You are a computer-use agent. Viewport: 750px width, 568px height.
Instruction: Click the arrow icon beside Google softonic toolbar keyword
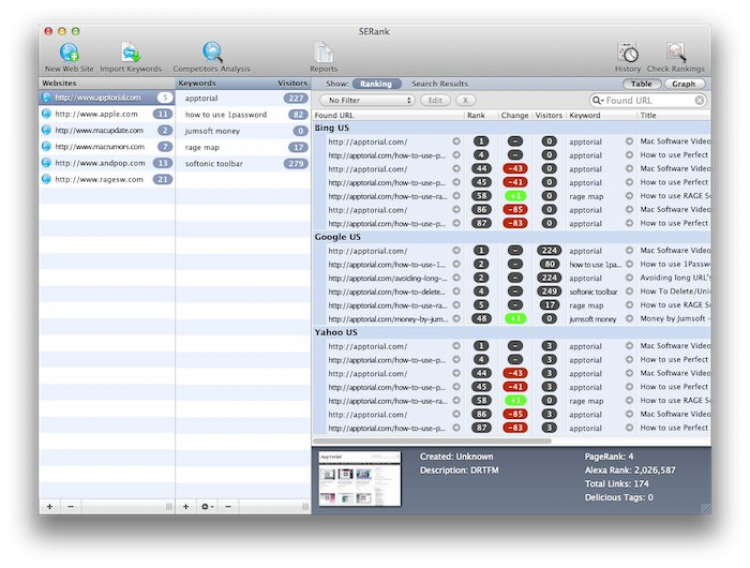point(629,291)
